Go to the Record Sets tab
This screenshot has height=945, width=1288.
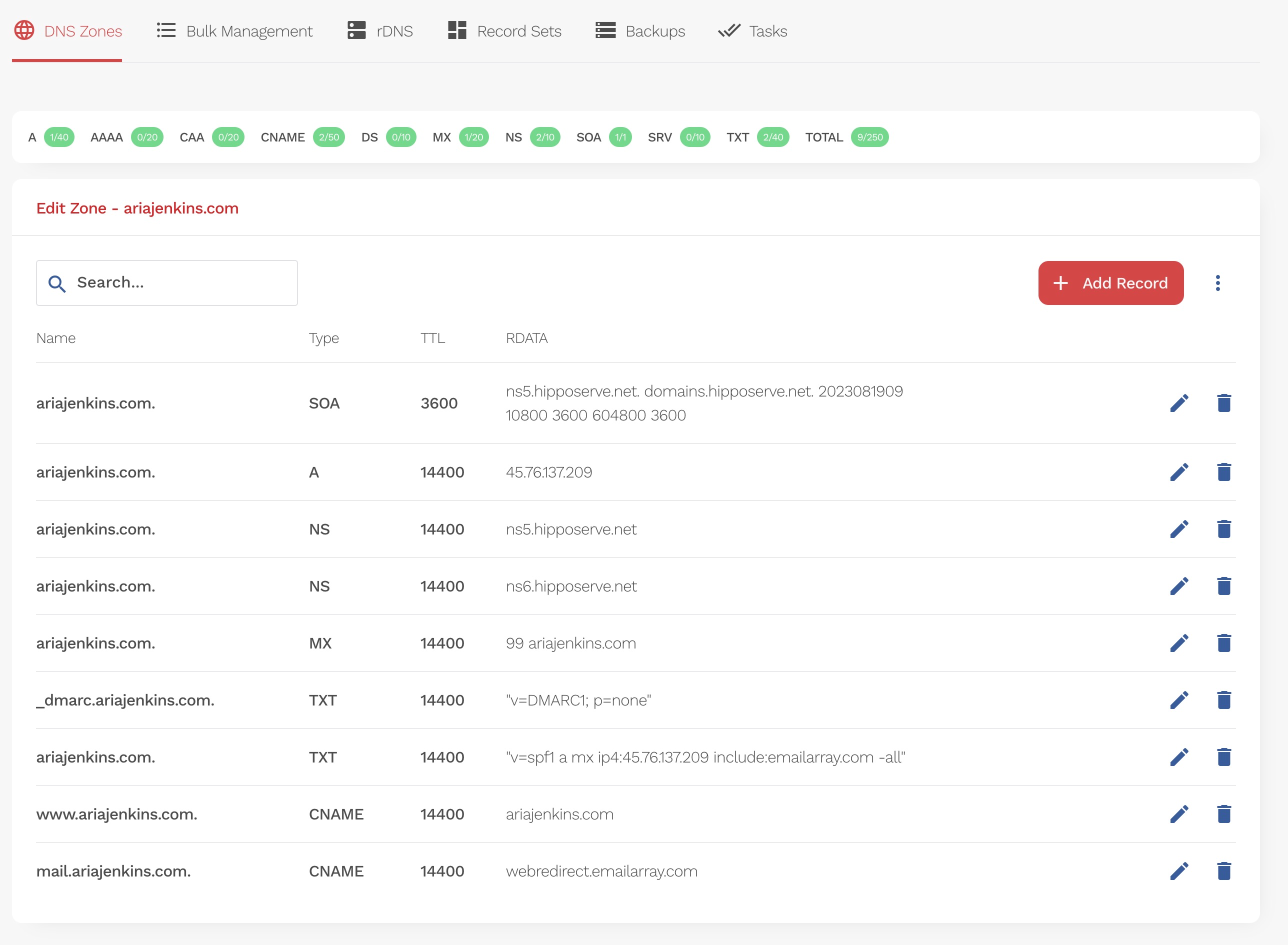(504, 31)
